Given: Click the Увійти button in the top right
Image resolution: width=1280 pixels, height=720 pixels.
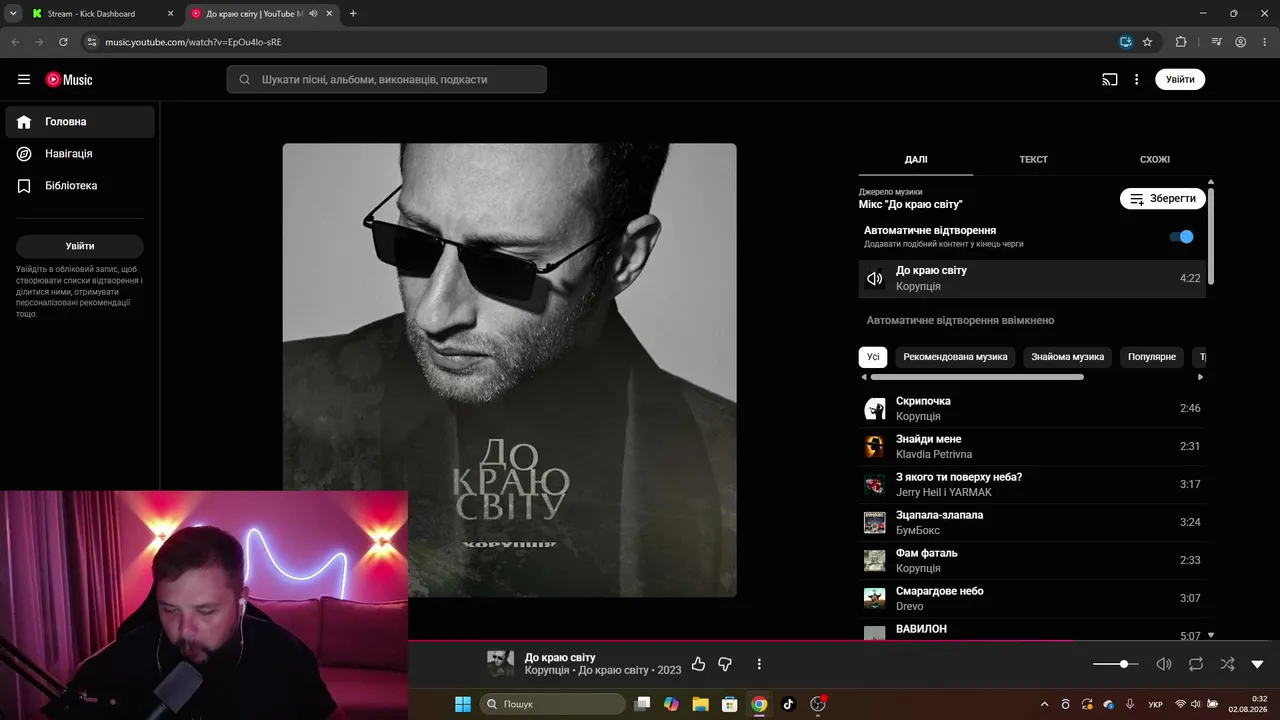Looking at the screenshot, I should 1180,80.
